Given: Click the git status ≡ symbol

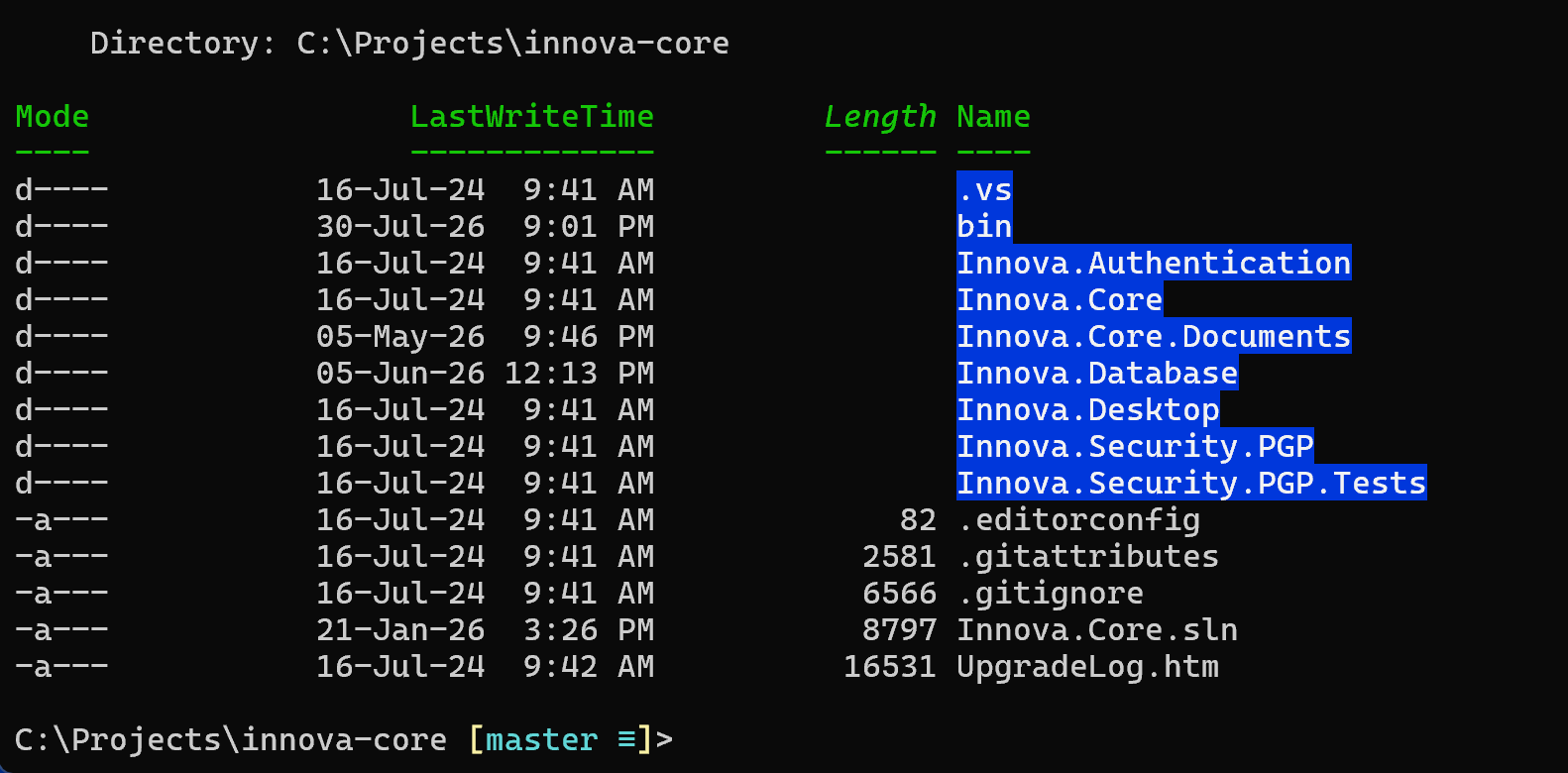Looking at the screenshot, I should click(x=626, y=739).
